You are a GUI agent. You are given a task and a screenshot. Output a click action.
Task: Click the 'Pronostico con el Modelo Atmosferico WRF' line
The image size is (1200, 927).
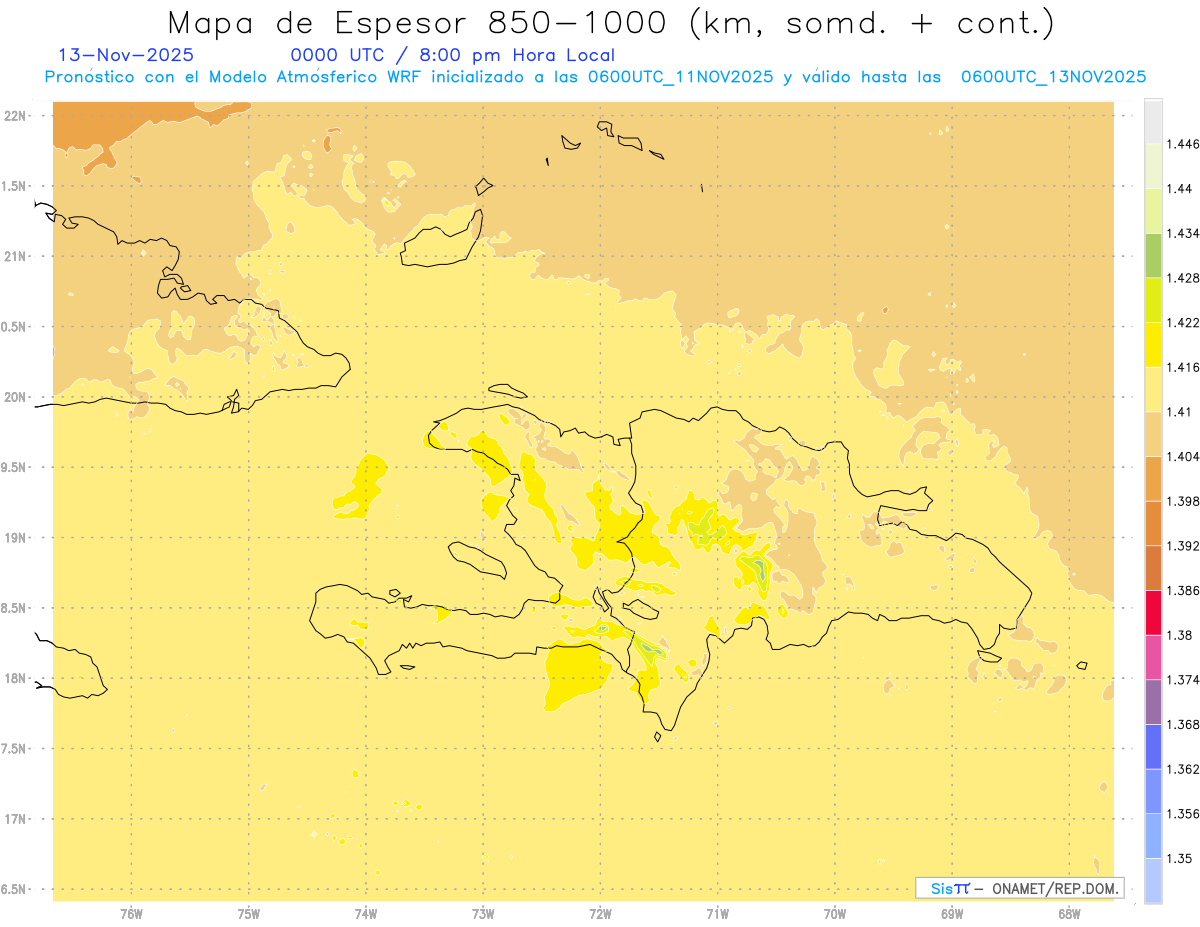coord(595,77)
